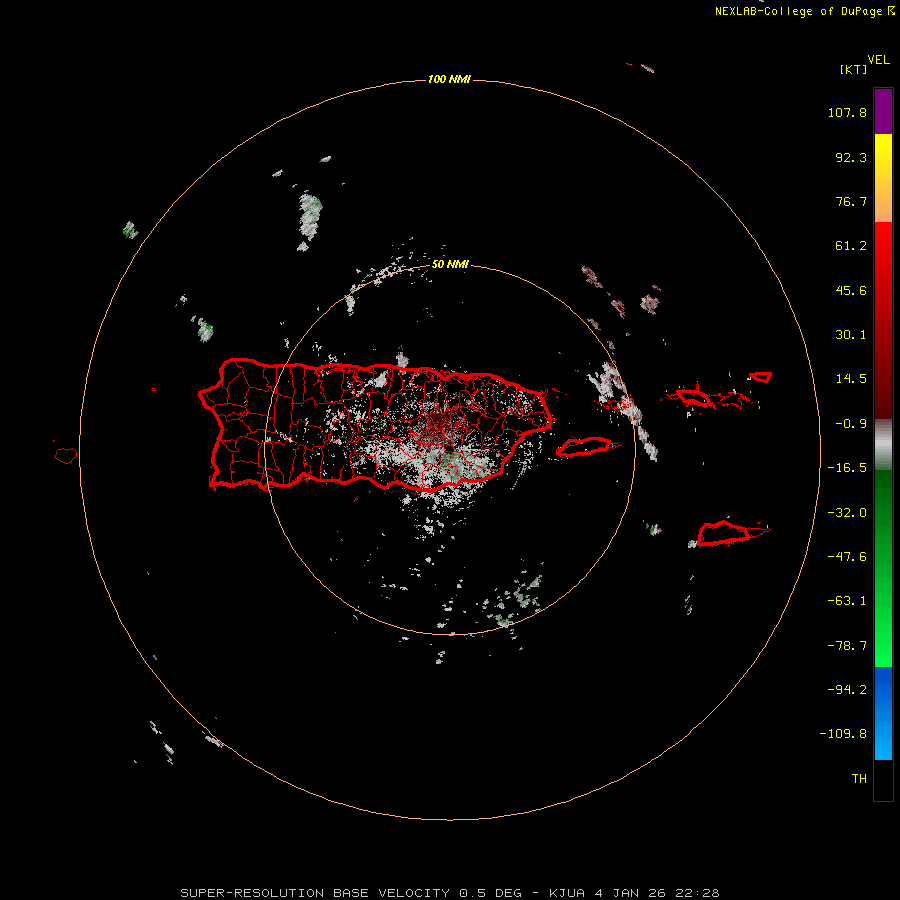Click the gray near-zero color bar segment
The width and height of the screenshot is (900, 900).
click(x=883, y=445)
